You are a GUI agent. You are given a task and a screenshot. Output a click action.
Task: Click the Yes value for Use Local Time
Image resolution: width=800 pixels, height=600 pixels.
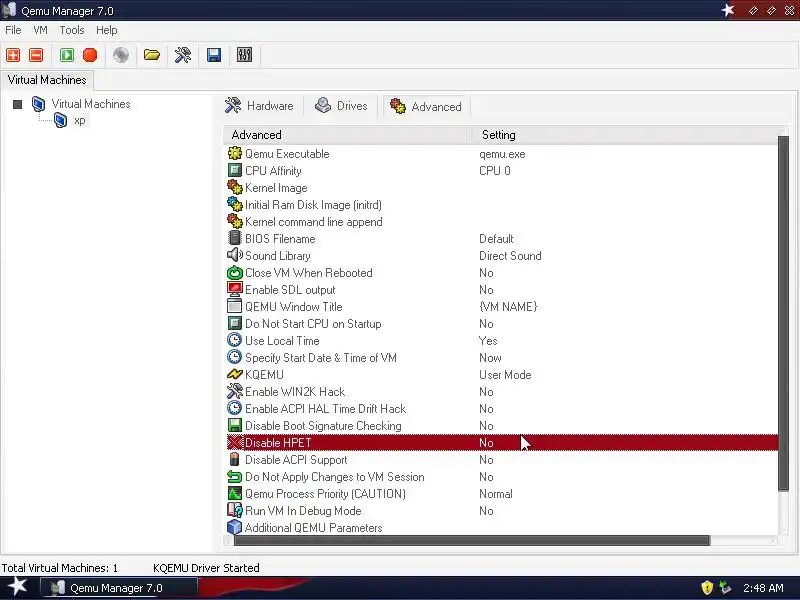coord(488,341)
